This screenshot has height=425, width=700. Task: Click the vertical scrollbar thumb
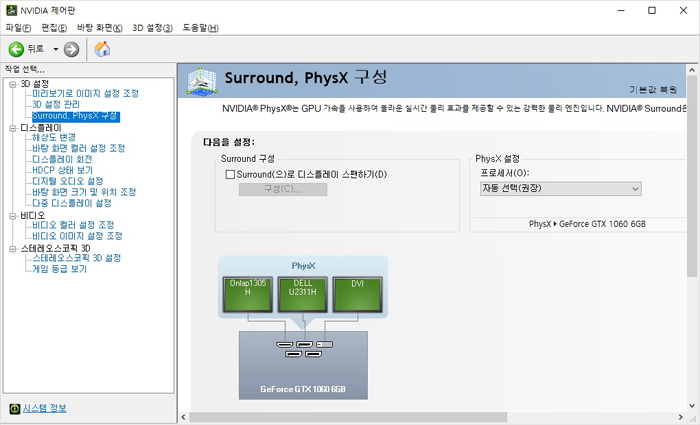[x=692, y=176]
